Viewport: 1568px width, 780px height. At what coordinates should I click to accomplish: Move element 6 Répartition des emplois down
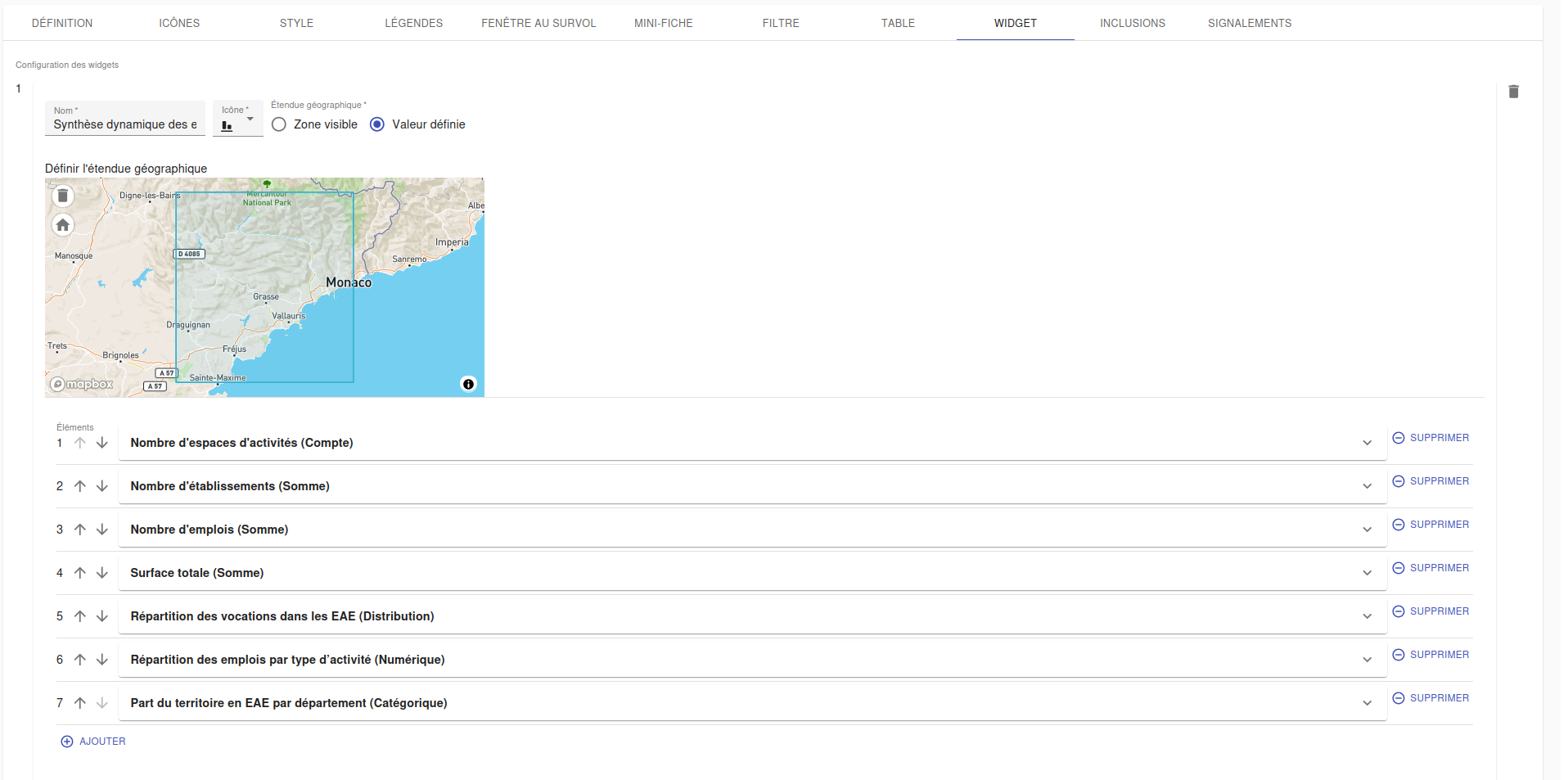(102, 660)
